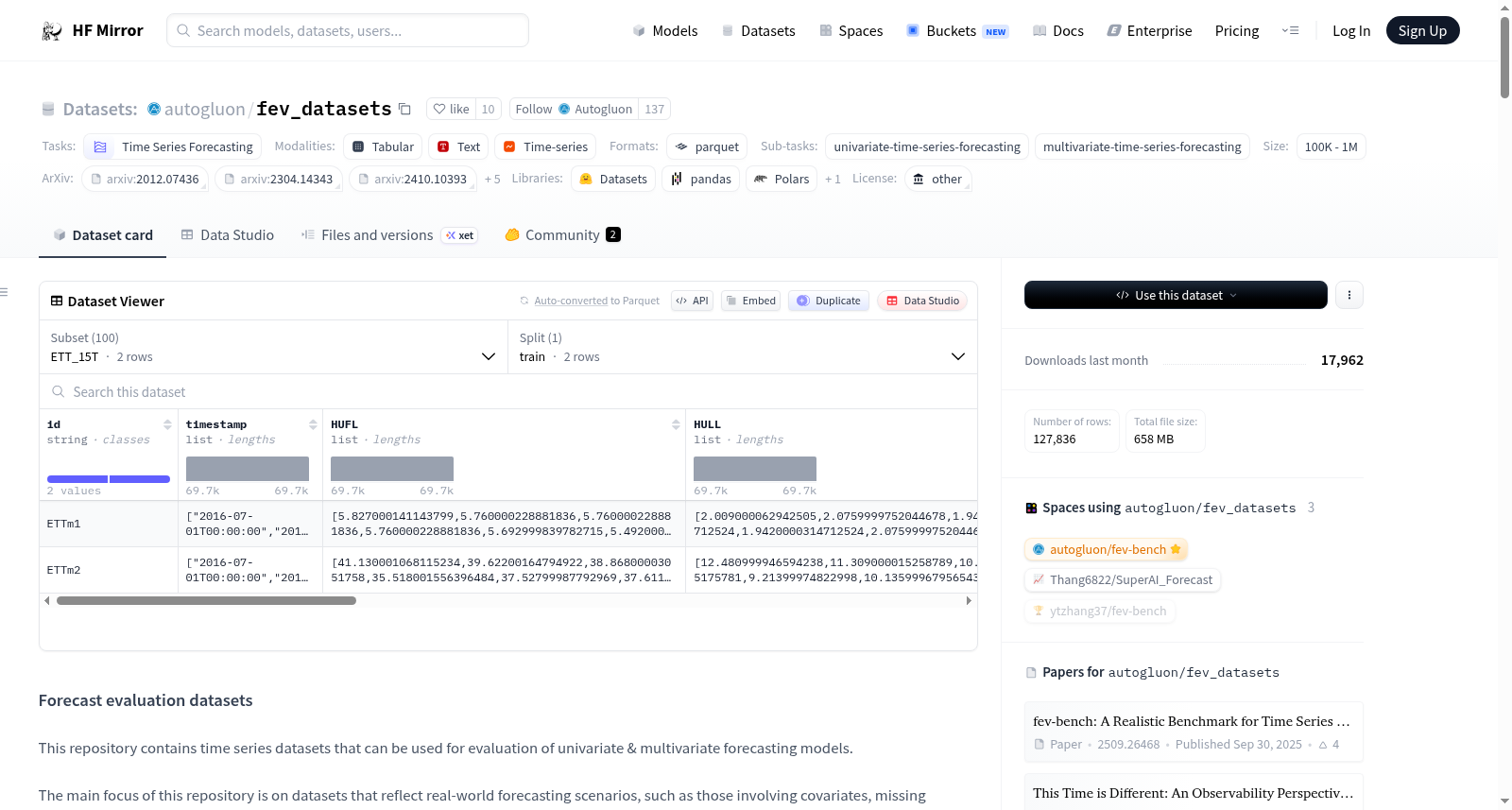1512x810 pixels.
Task: Copy the fev_datasets repository name
Action: (x=404, y=110)
